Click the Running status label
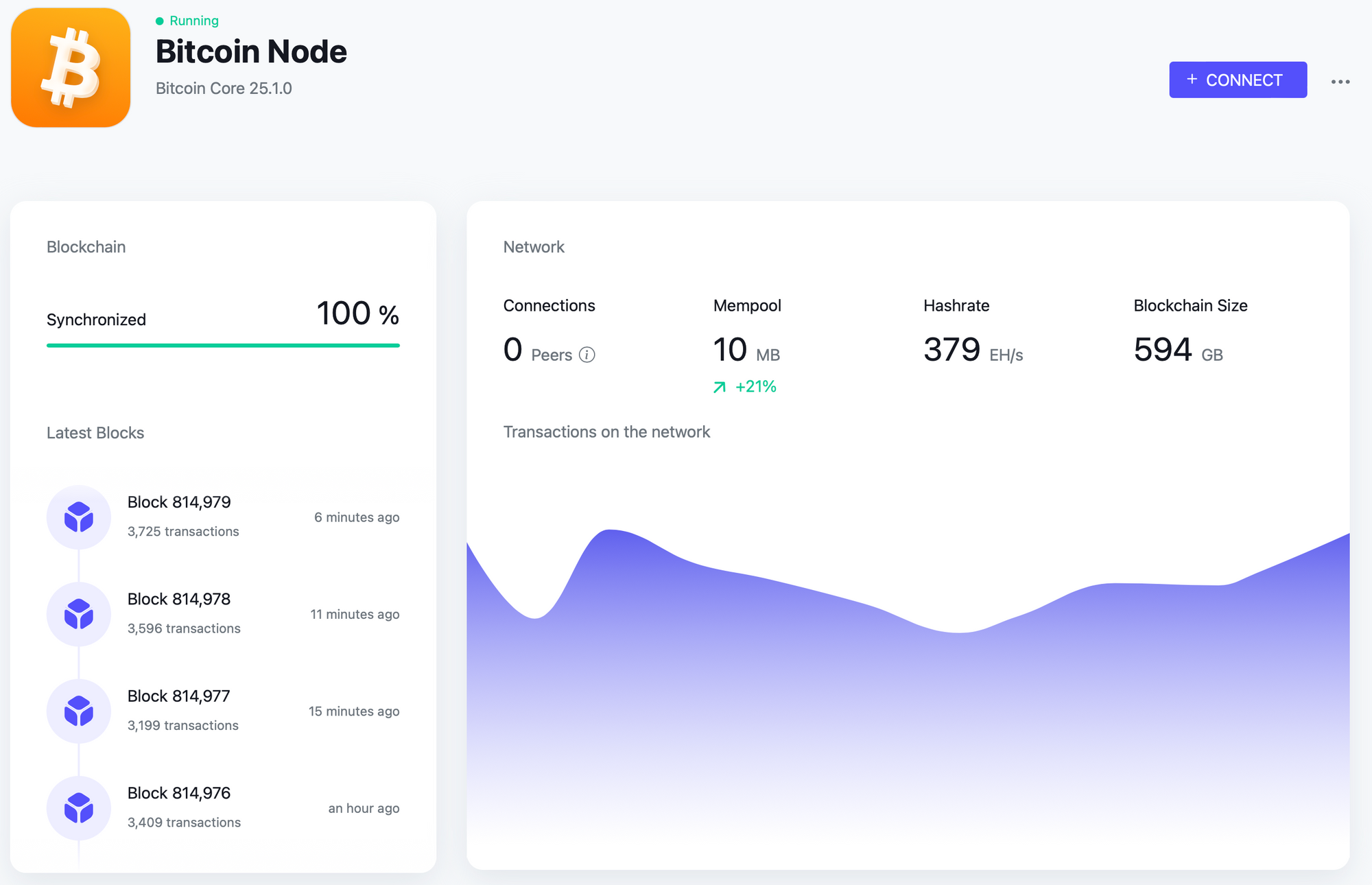Viewport: 1372px width, 885px height. [194, 21]
